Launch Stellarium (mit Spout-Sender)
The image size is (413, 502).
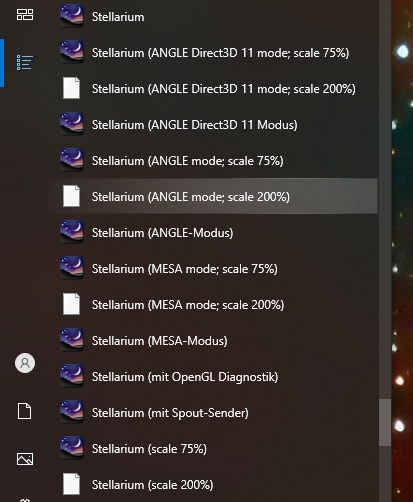click(213, 413)
